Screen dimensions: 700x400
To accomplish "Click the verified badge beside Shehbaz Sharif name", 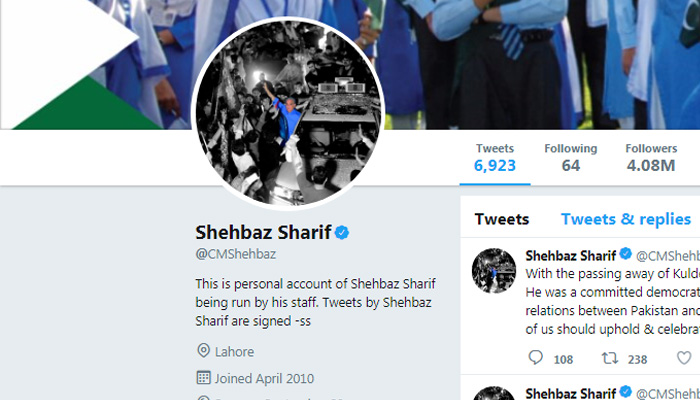I will coord(342,233).
